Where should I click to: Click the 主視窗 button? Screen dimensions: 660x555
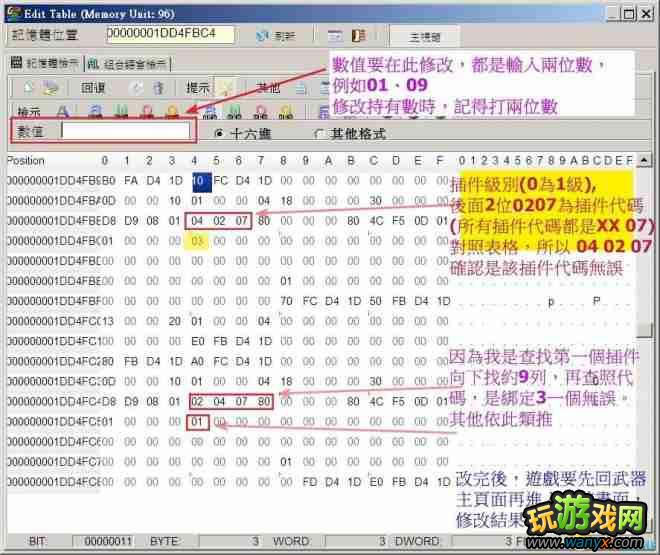pos(424,35)
